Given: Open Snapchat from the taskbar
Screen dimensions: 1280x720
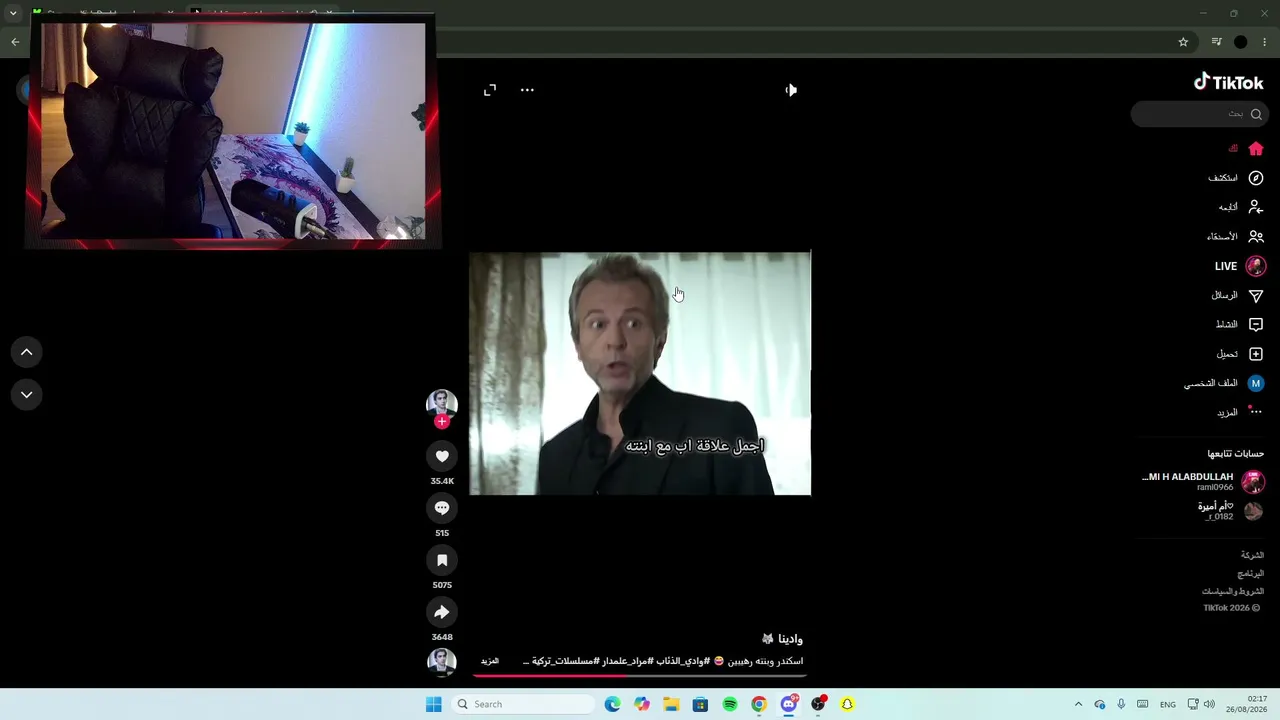Looking at the screenshot, I should pos(847,704).
